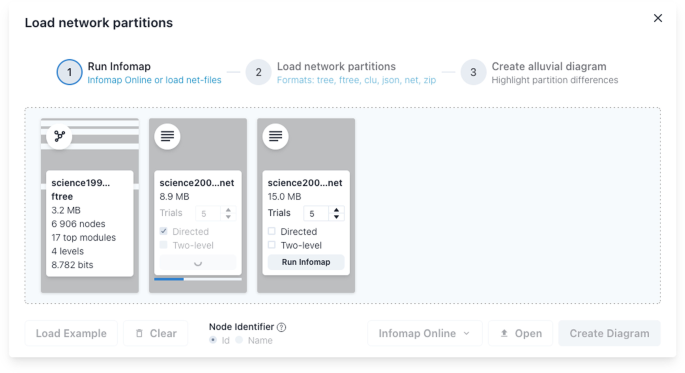Click the Create Diagram button

(x=609, y=333)
